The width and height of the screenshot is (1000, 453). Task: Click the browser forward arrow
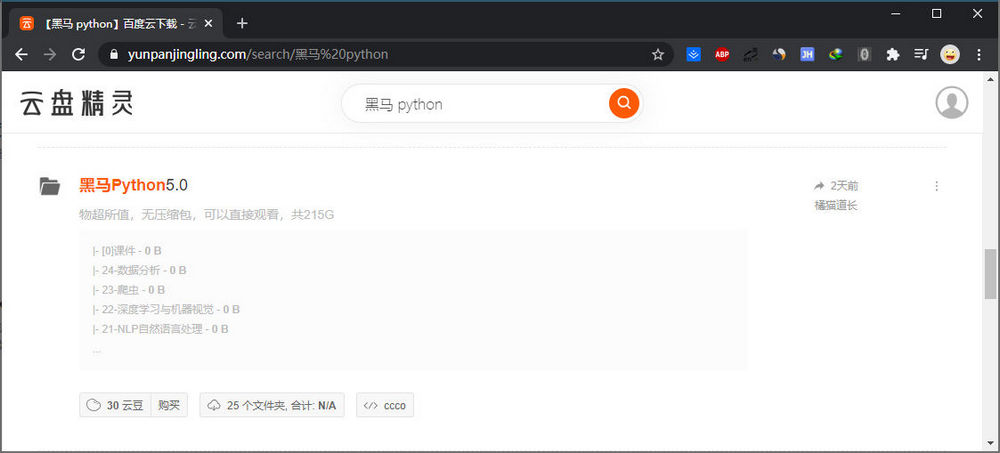[50, 55]
